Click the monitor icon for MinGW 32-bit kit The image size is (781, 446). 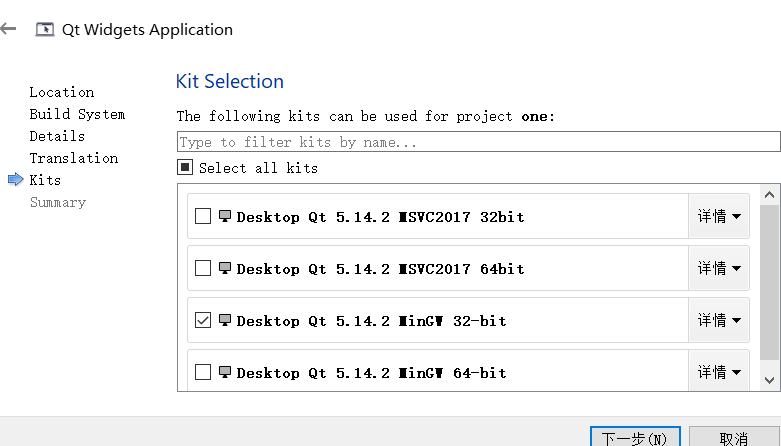tap(225, 320)
